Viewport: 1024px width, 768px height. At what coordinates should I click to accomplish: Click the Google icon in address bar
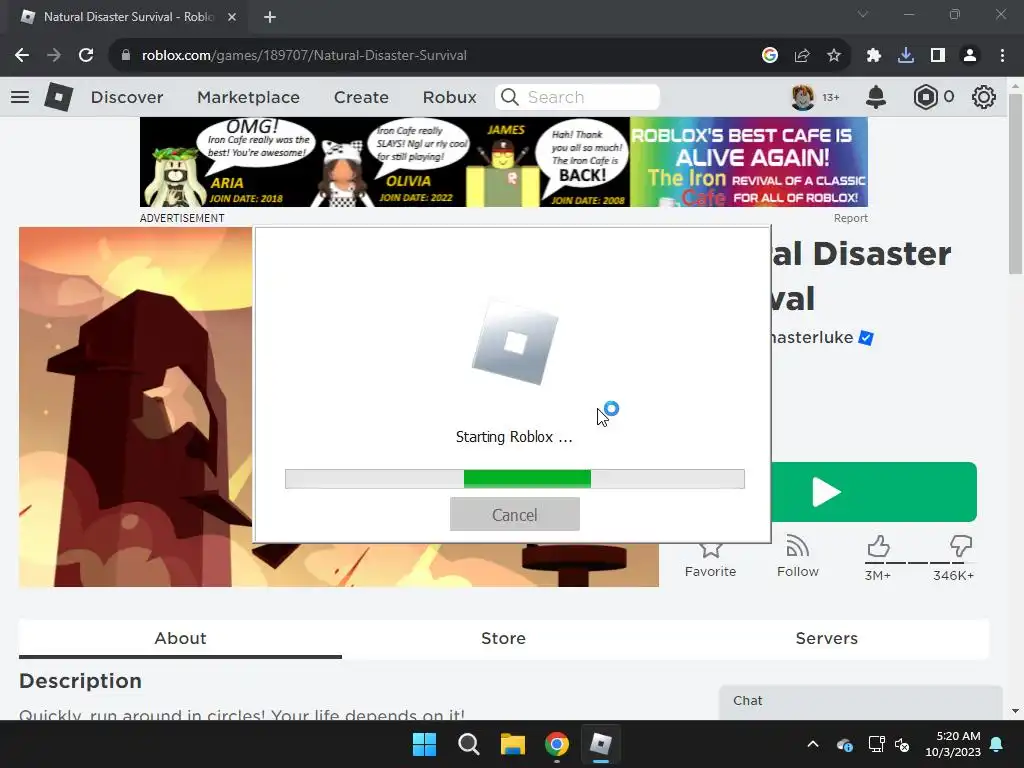point(770,56)
